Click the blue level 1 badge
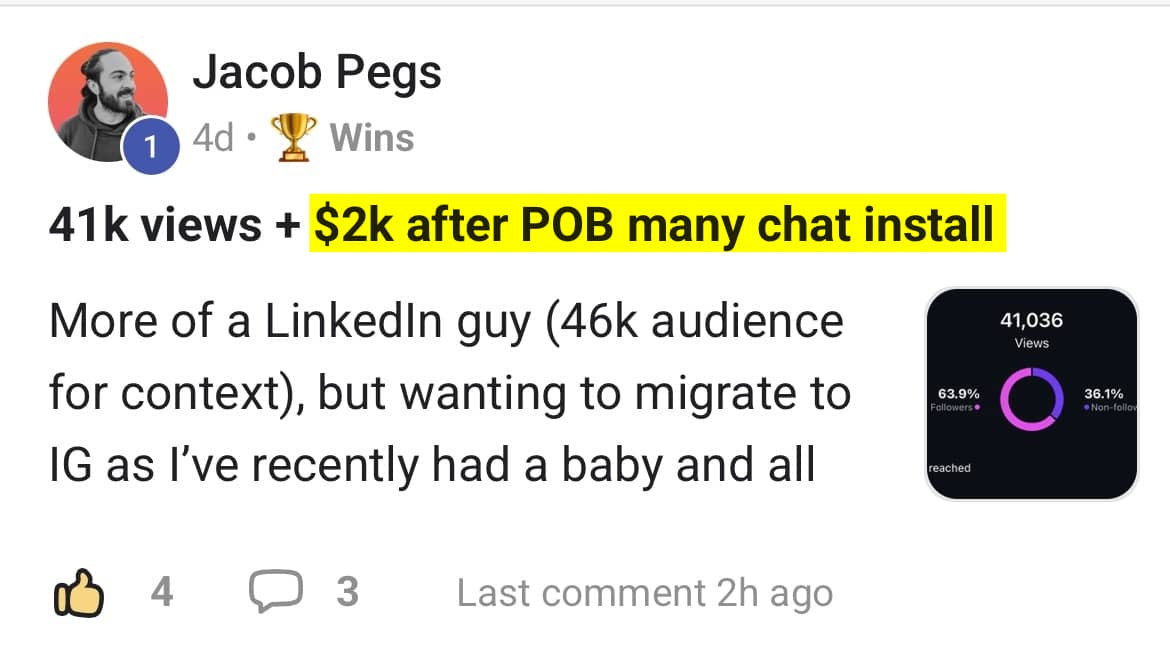This screenshot has width=1170, height=665. point(149,148)
